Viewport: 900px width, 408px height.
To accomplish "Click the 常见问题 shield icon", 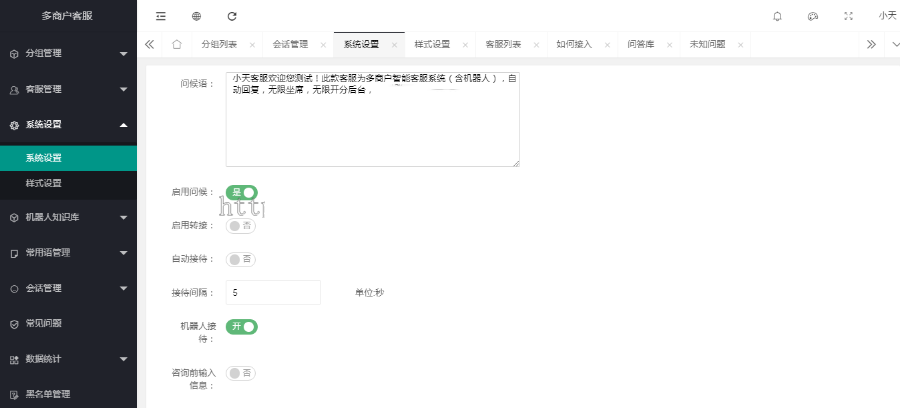I will [14, 324].
